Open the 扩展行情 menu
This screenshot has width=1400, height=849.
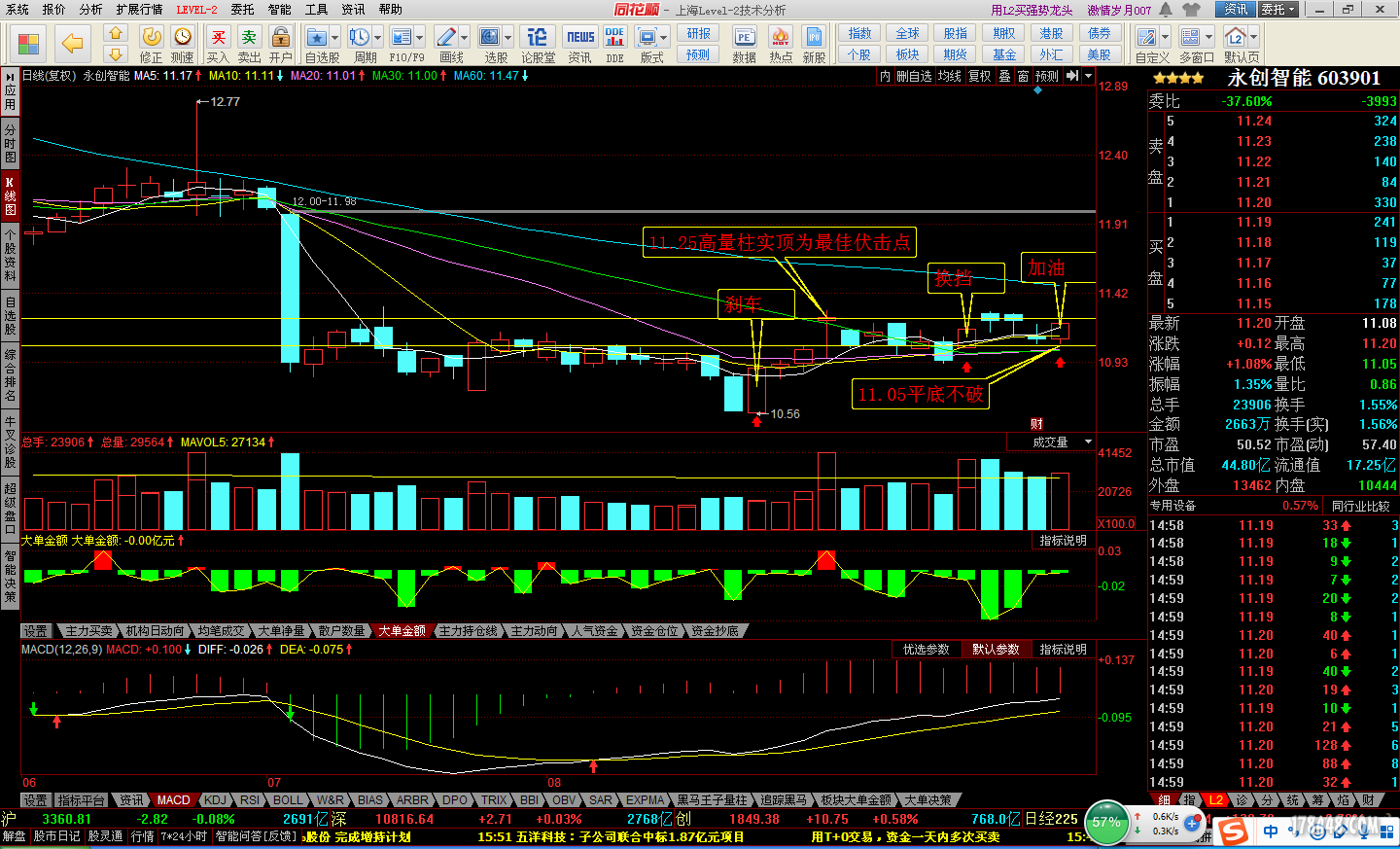[x=139, y=10]
